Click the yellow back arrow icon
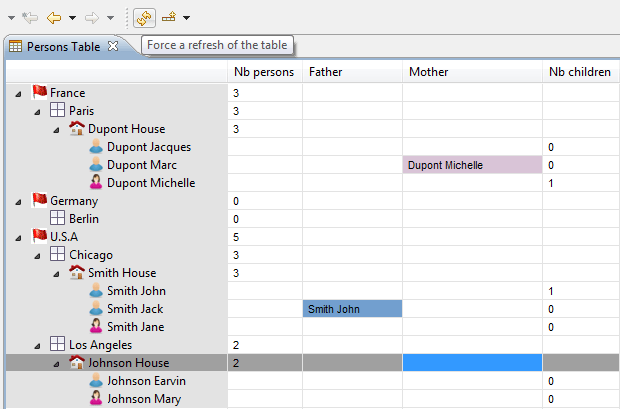The height and width of the screenshot is (409, 620). (x=54, y=18)
